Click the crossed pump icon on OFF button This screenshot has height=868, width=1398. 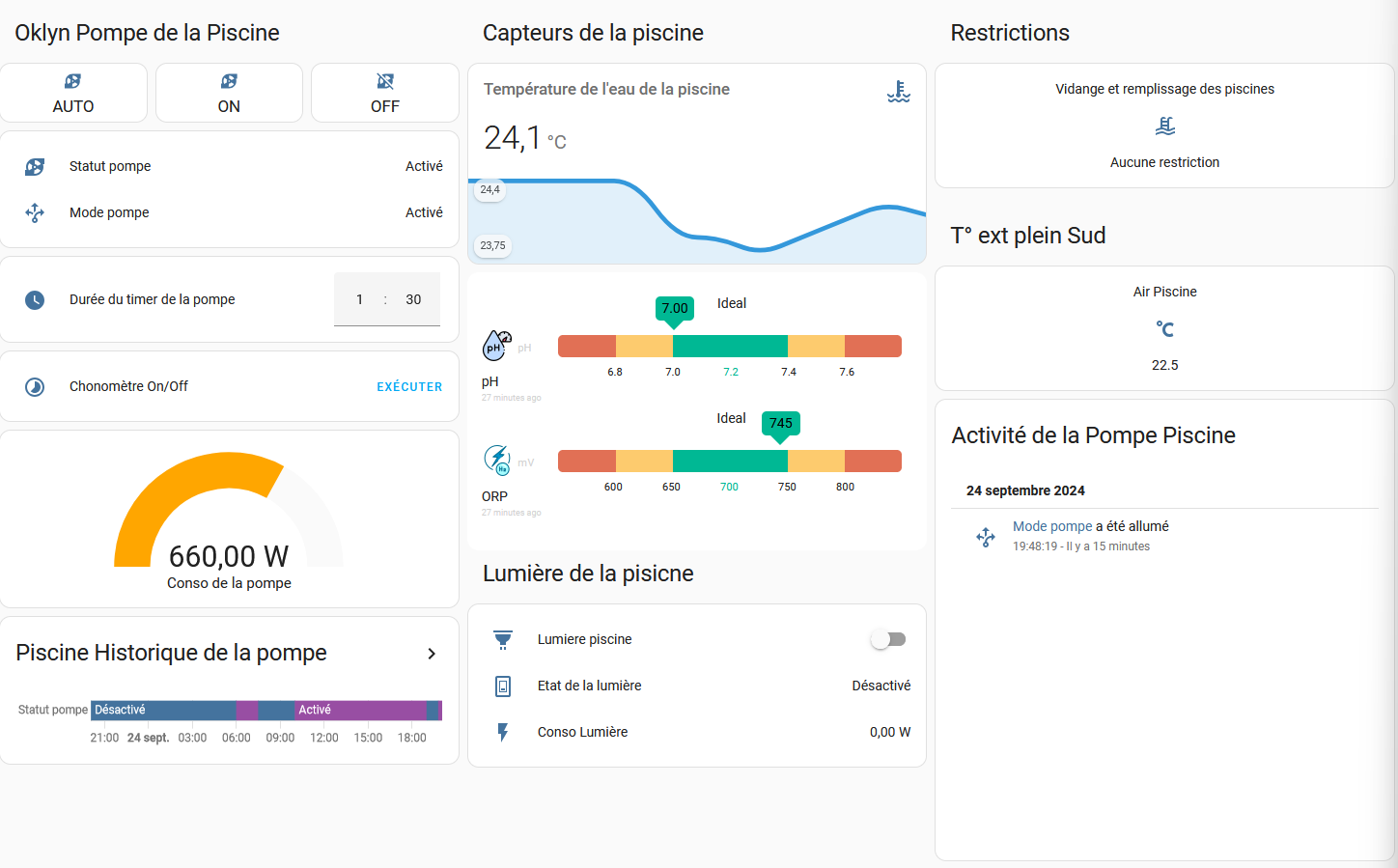click(385, 81)
